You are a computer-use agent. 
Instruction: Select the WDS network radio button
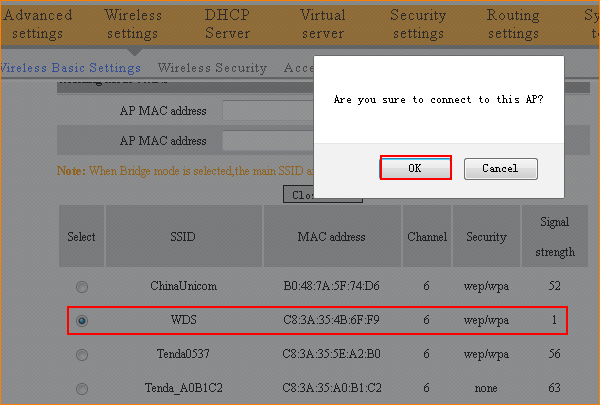click(82, 321)
